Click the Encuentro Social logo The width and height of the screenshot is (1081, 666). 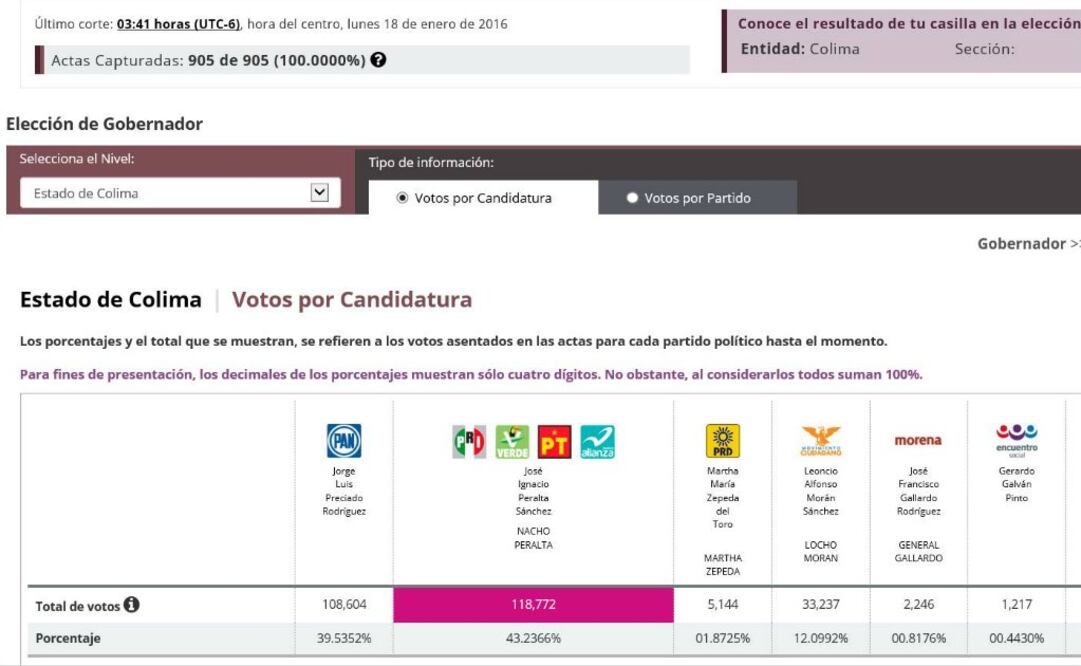(x=1016, y=438)
